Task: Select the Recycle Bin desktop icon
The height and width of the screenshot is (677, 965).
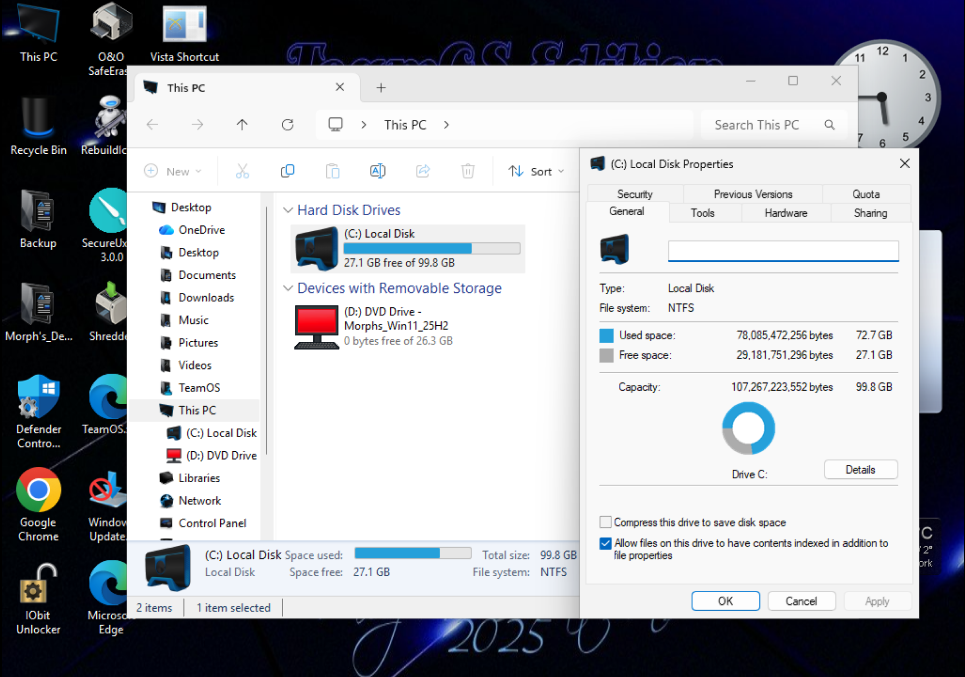Action: (38, 116)
